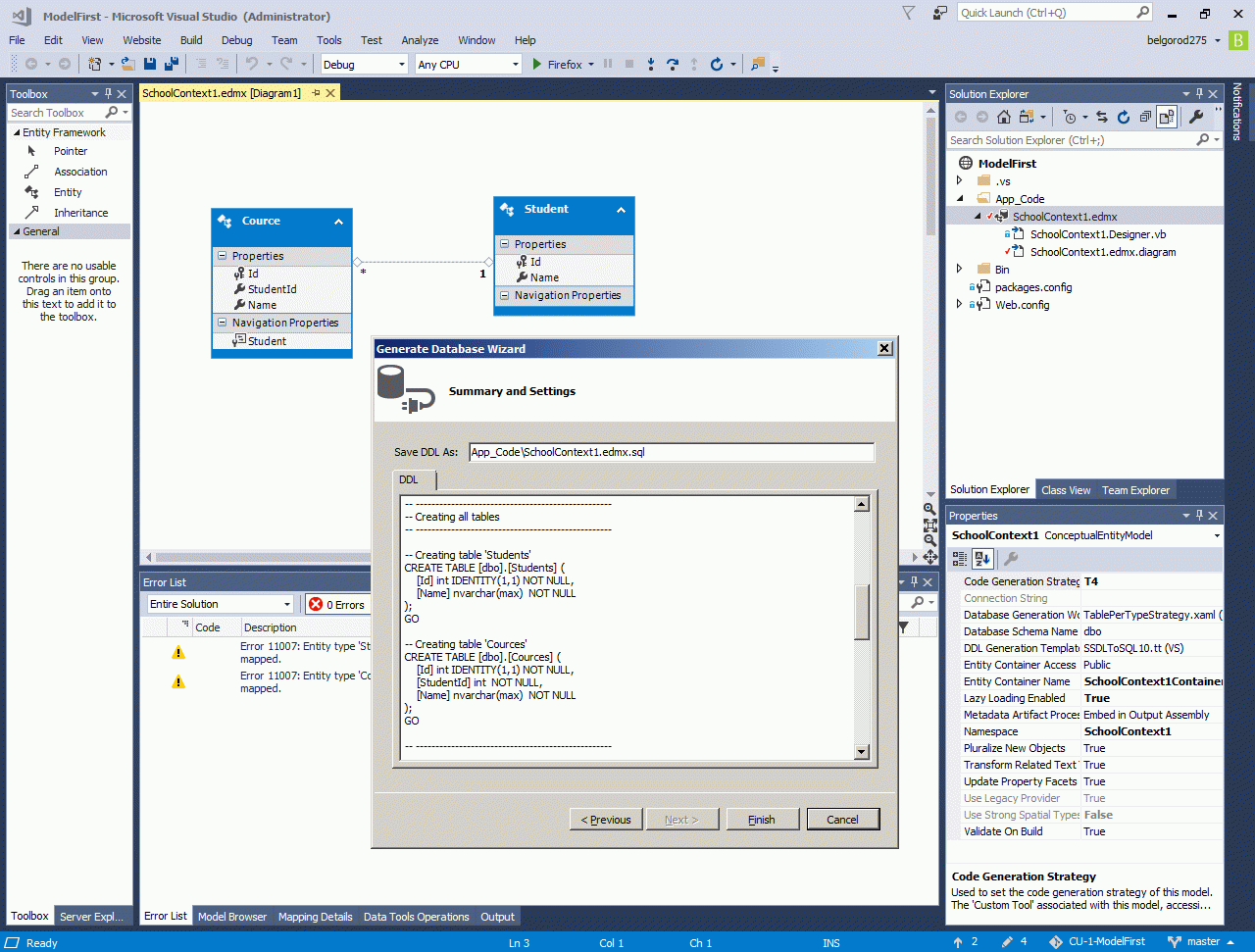Click the Pending Changes Filter clock icon
The image size is (1255, 952).
1070,117
